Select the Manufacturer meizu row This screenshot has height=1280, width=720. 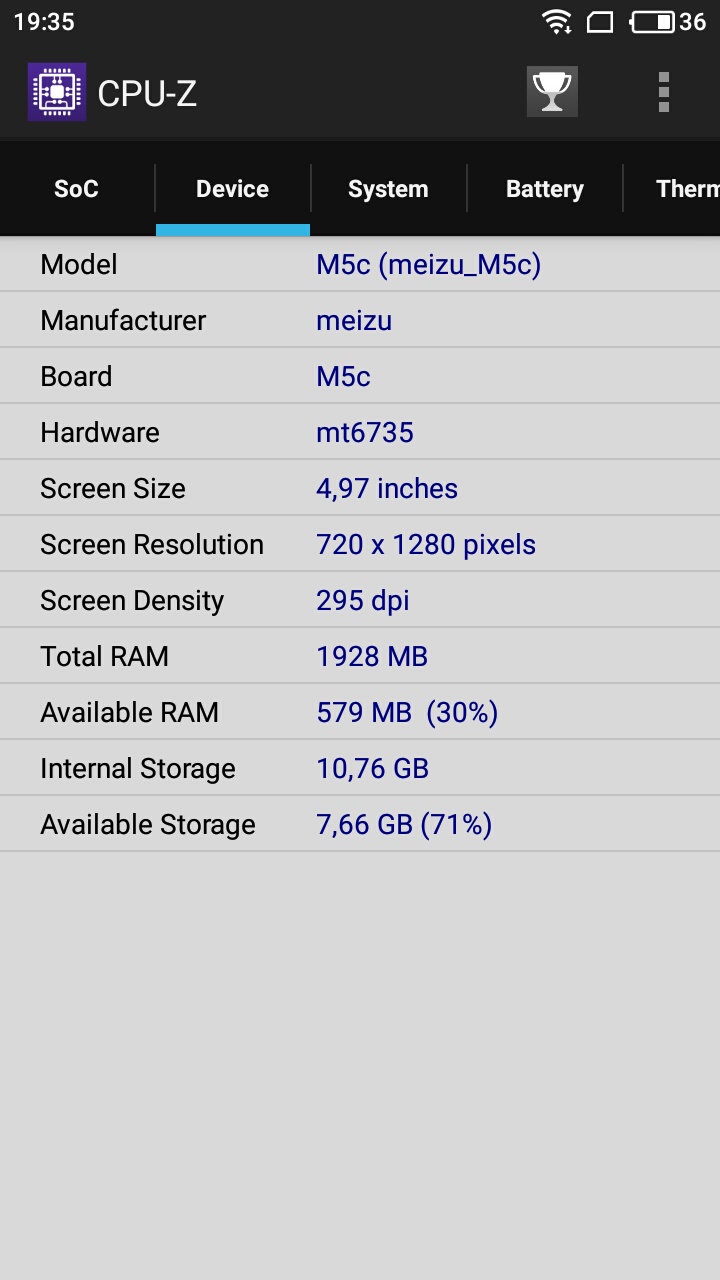pyautogui.click(x=360, y=320)
